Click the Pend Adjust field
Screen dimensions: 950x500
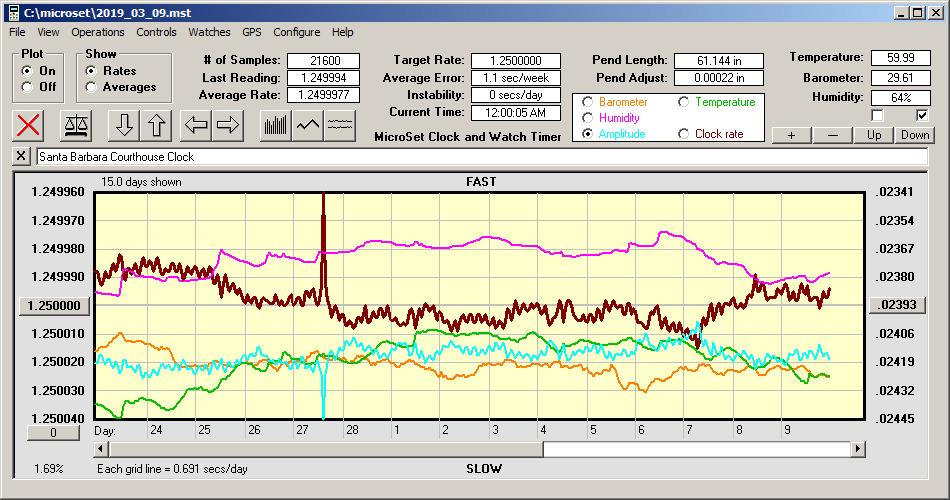(719, 78)
